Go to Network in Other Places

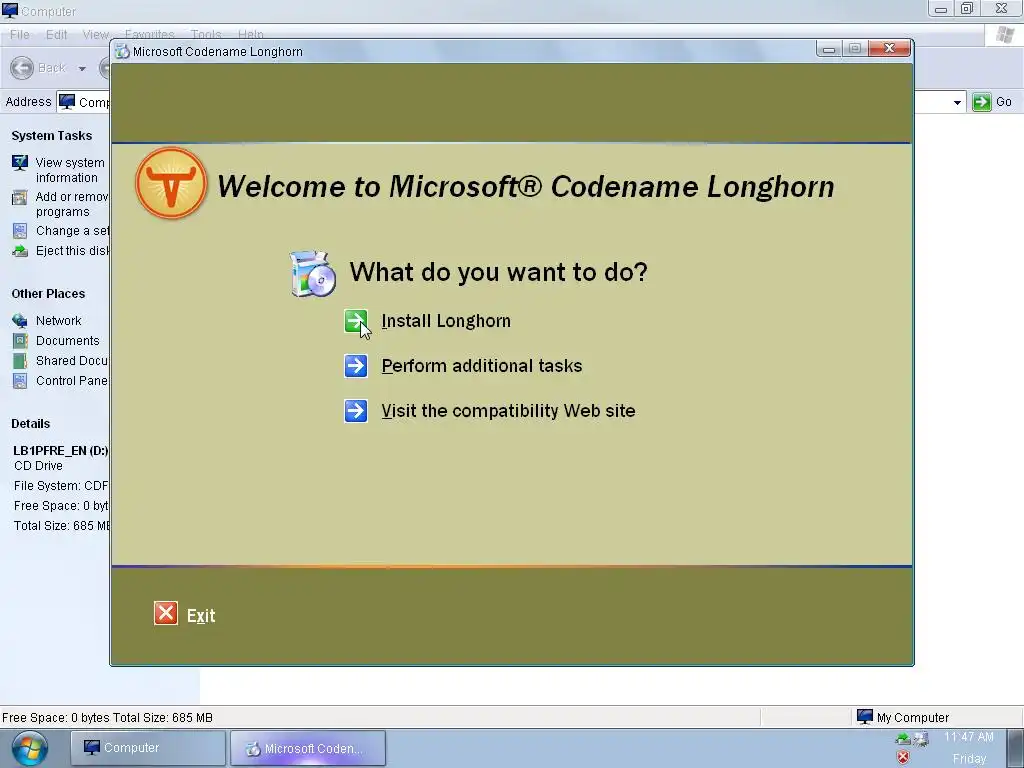point(59,321)
